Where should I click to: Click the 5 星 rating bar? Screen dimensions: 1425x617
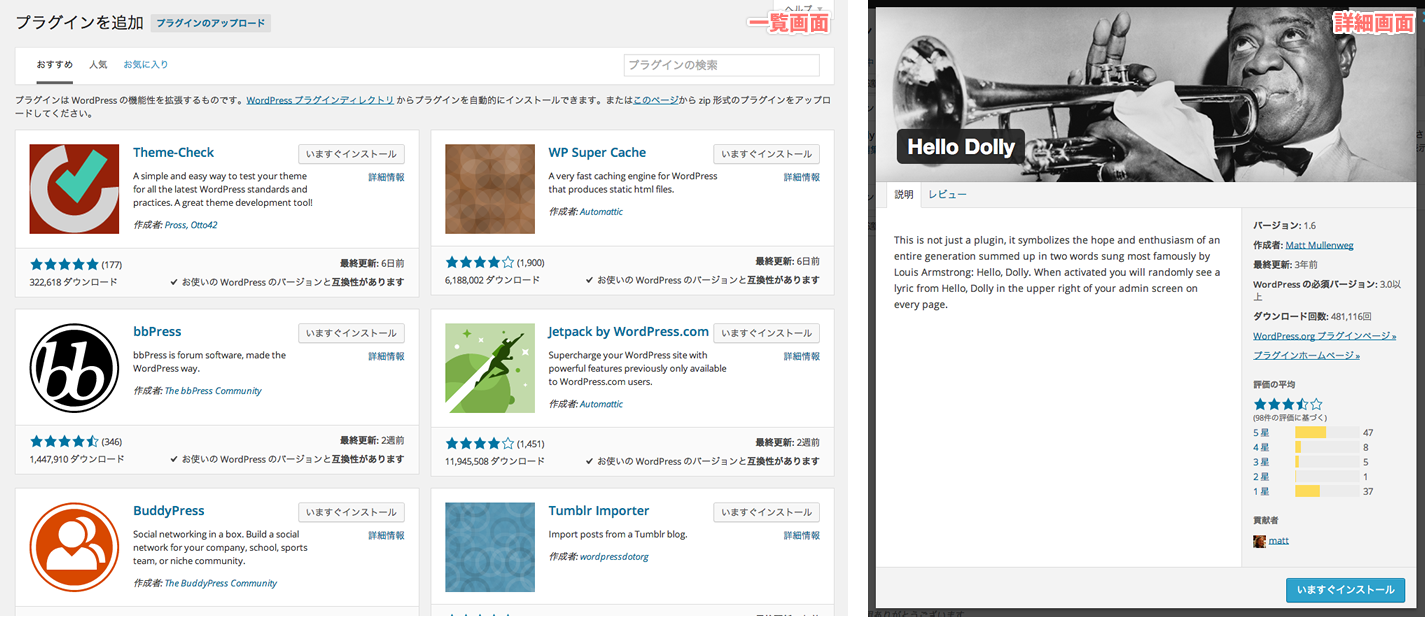[x=1326, y=433]
